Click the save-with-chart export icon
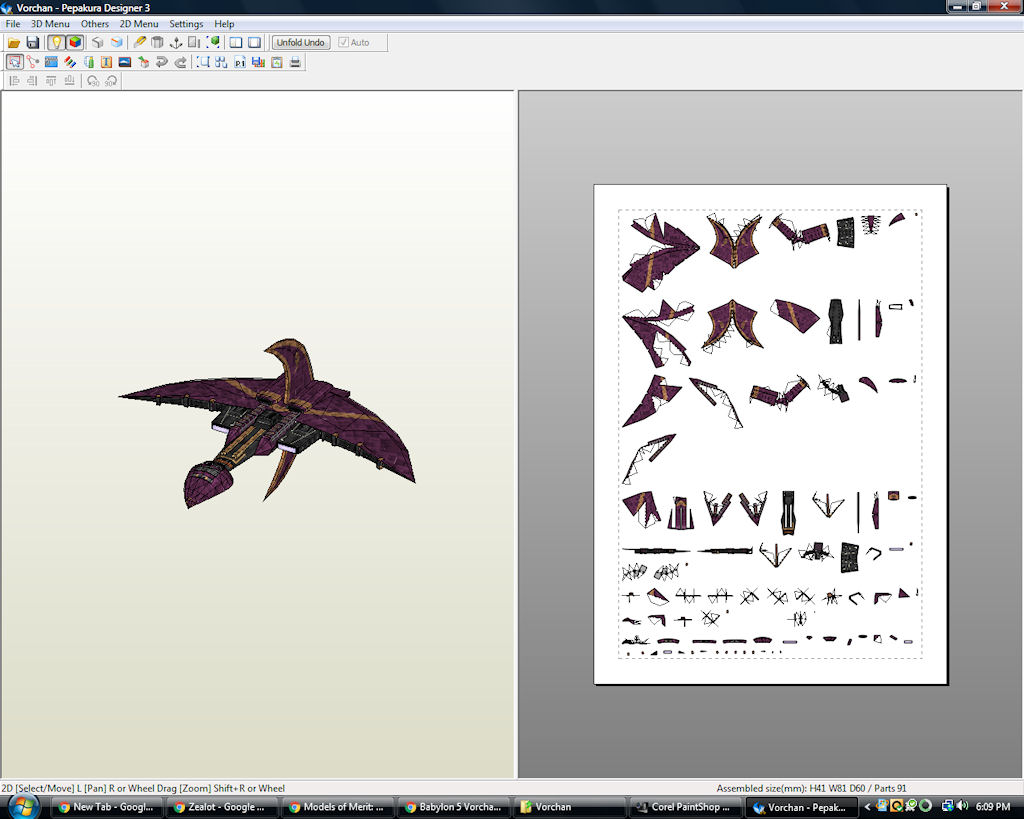 [x=258, y=62]
